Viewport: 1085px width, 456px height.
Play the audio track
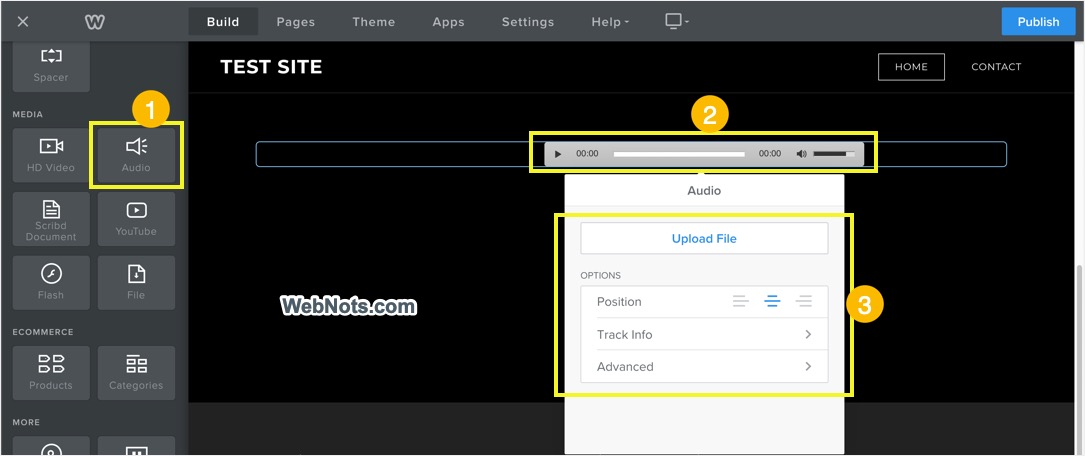(x=558, y=154)
